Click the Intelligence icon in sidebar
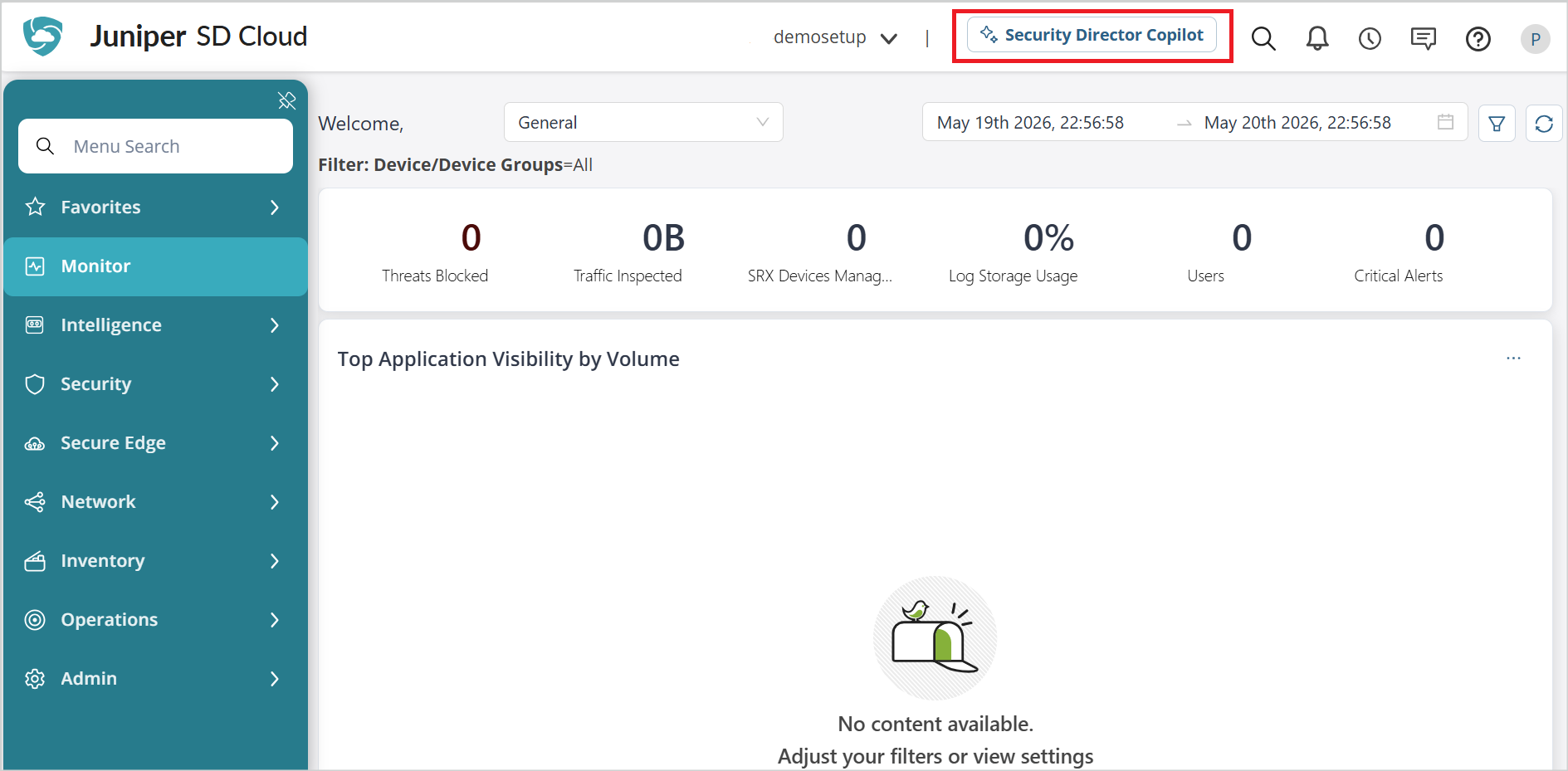Viewport: 1568px width, 771px height. (35, 325)
